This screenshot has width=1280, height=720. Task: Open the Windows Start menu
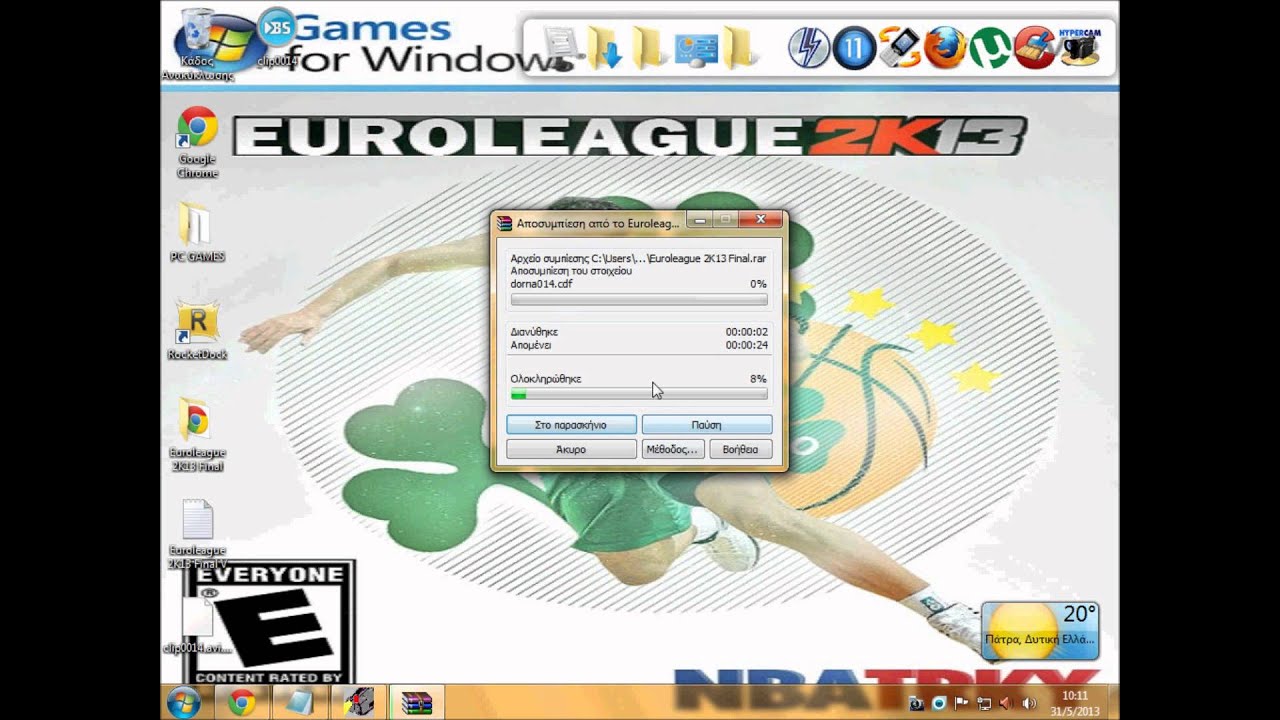click(184, 703)
